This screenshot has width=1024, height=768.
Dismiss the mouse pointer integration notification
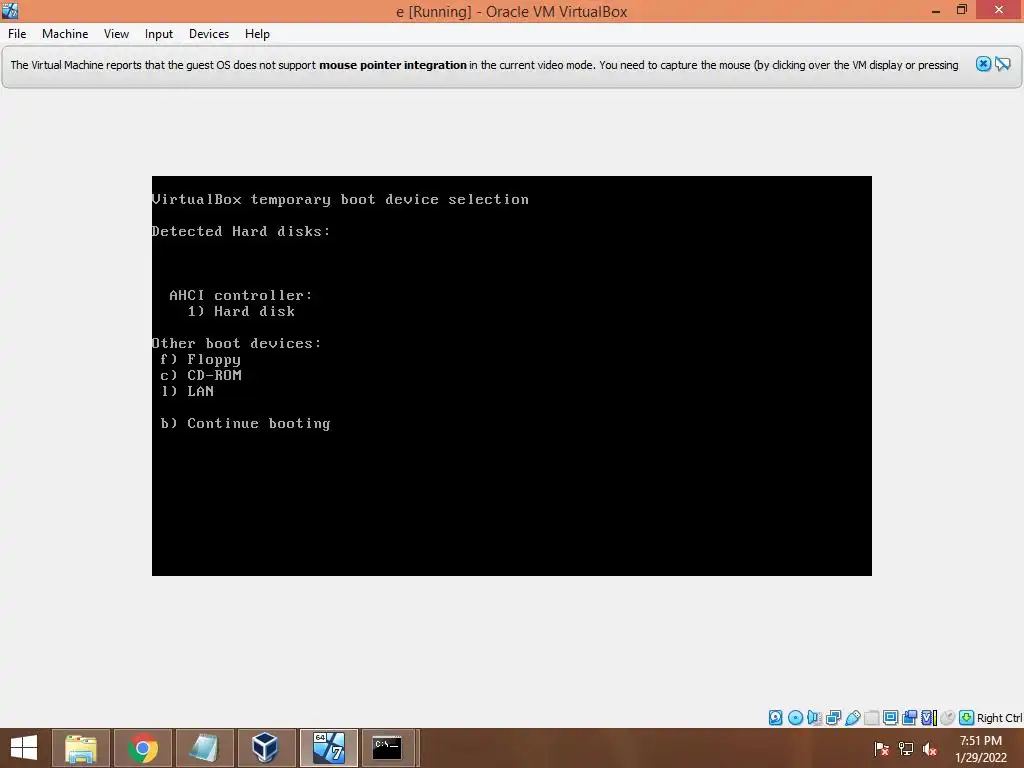[x=983, y=64]
